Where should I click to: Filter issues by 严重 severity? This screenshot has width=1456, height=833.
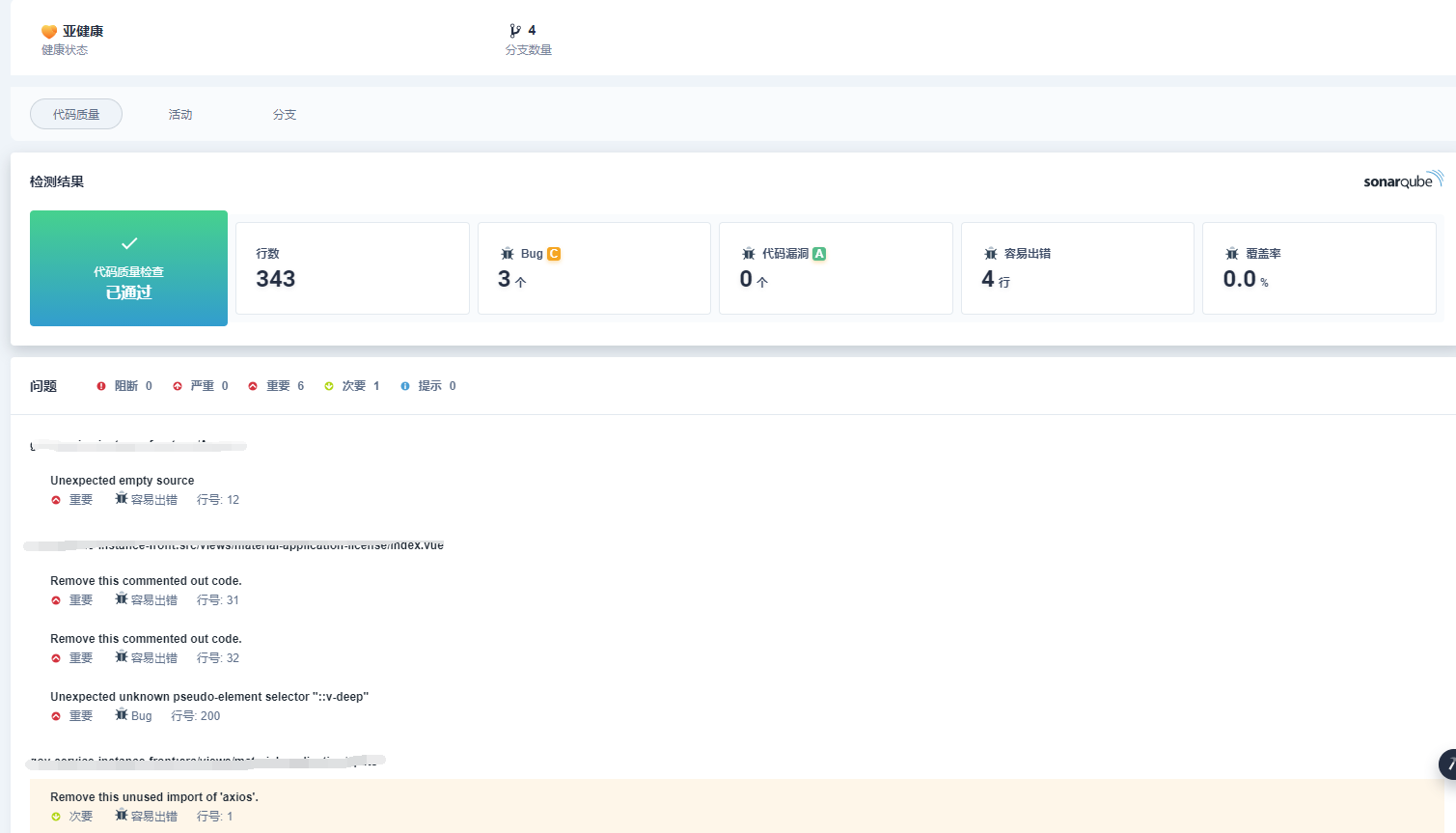pos(201,386)
